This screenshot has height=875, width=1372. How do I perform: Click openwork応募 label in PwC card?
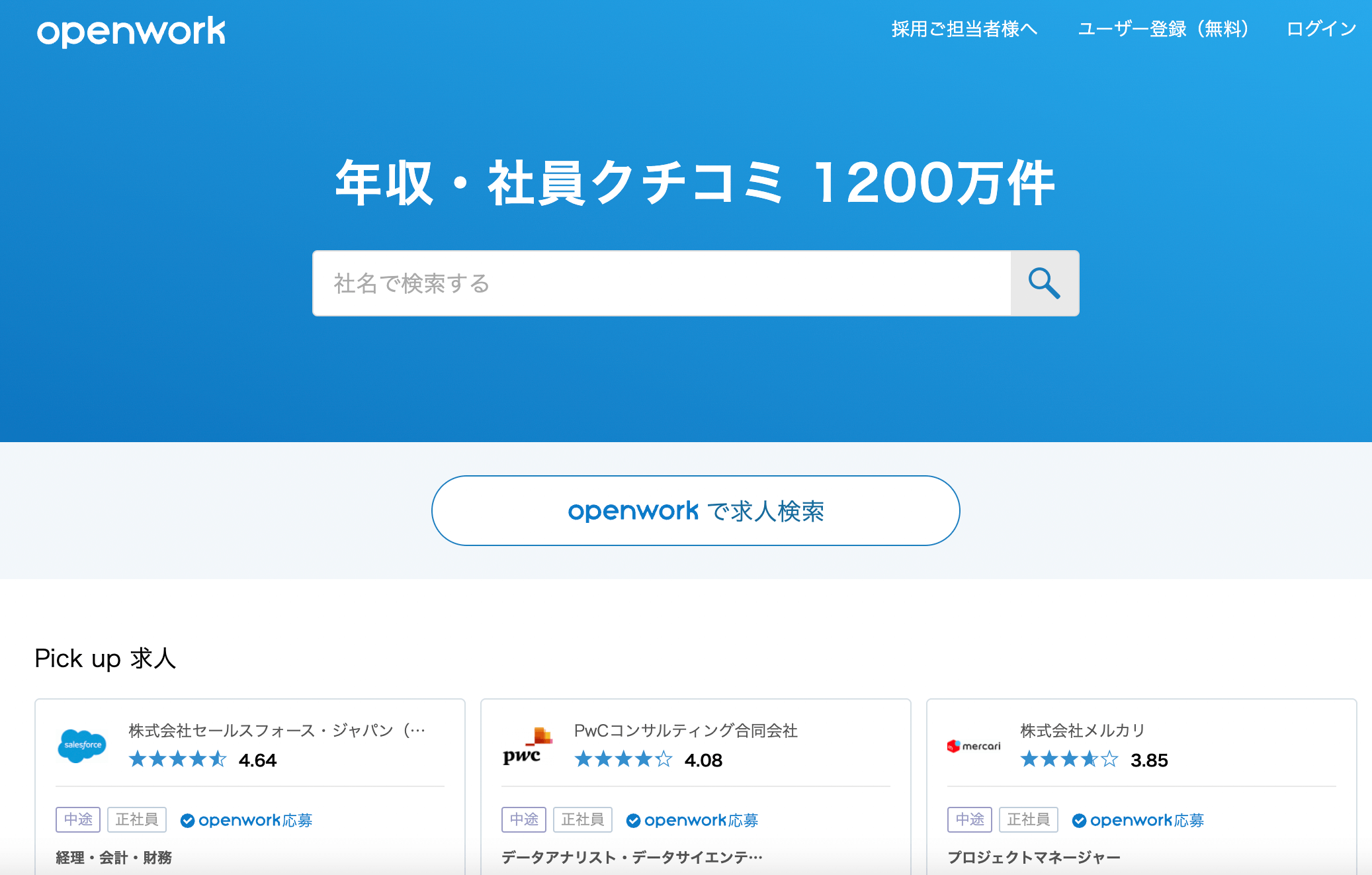pos(701,821)
